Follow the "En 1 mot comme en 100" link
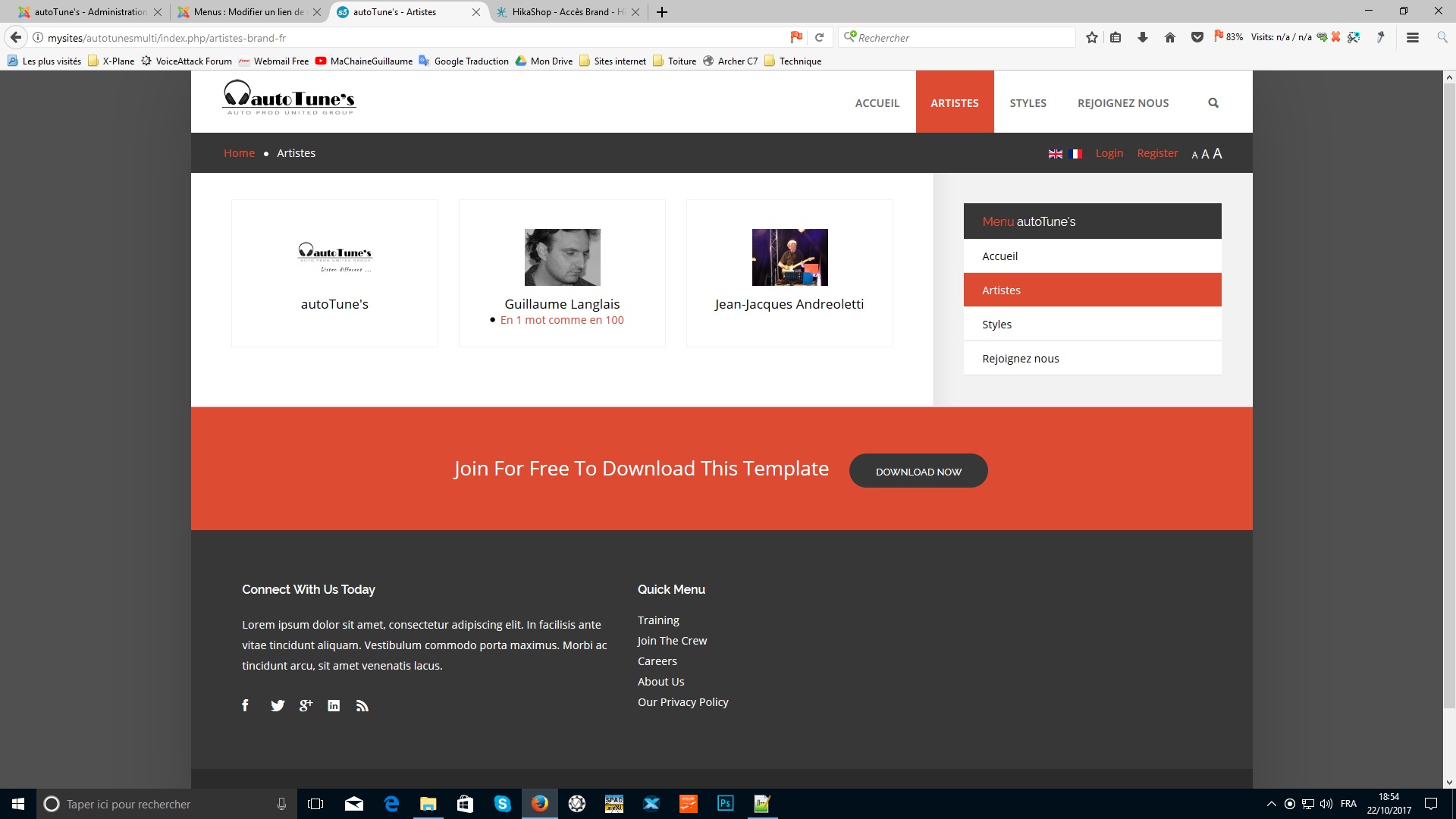This screenshot has width=1456, height=819. 561,320
